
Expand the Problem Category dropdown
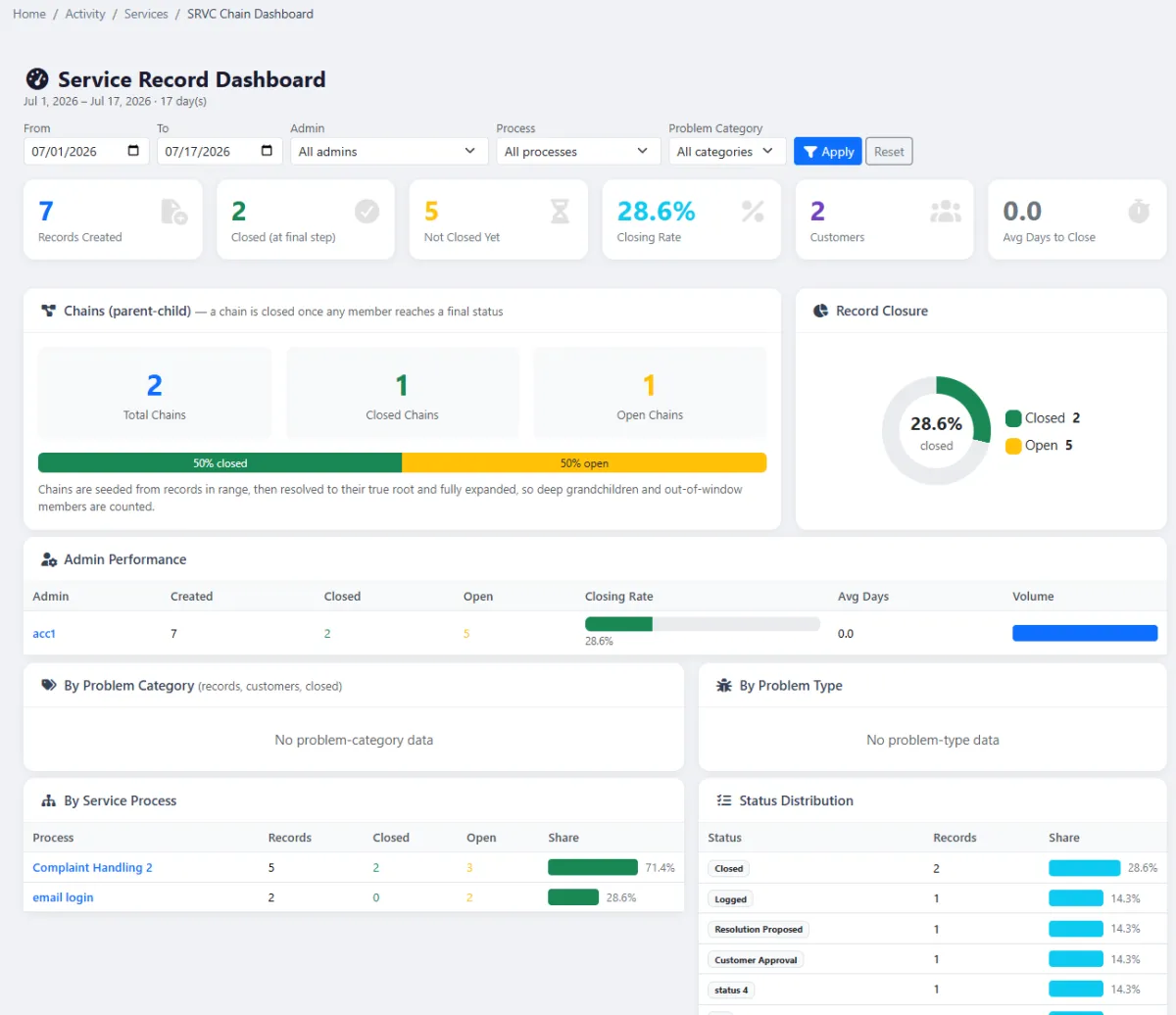[727, 151]
